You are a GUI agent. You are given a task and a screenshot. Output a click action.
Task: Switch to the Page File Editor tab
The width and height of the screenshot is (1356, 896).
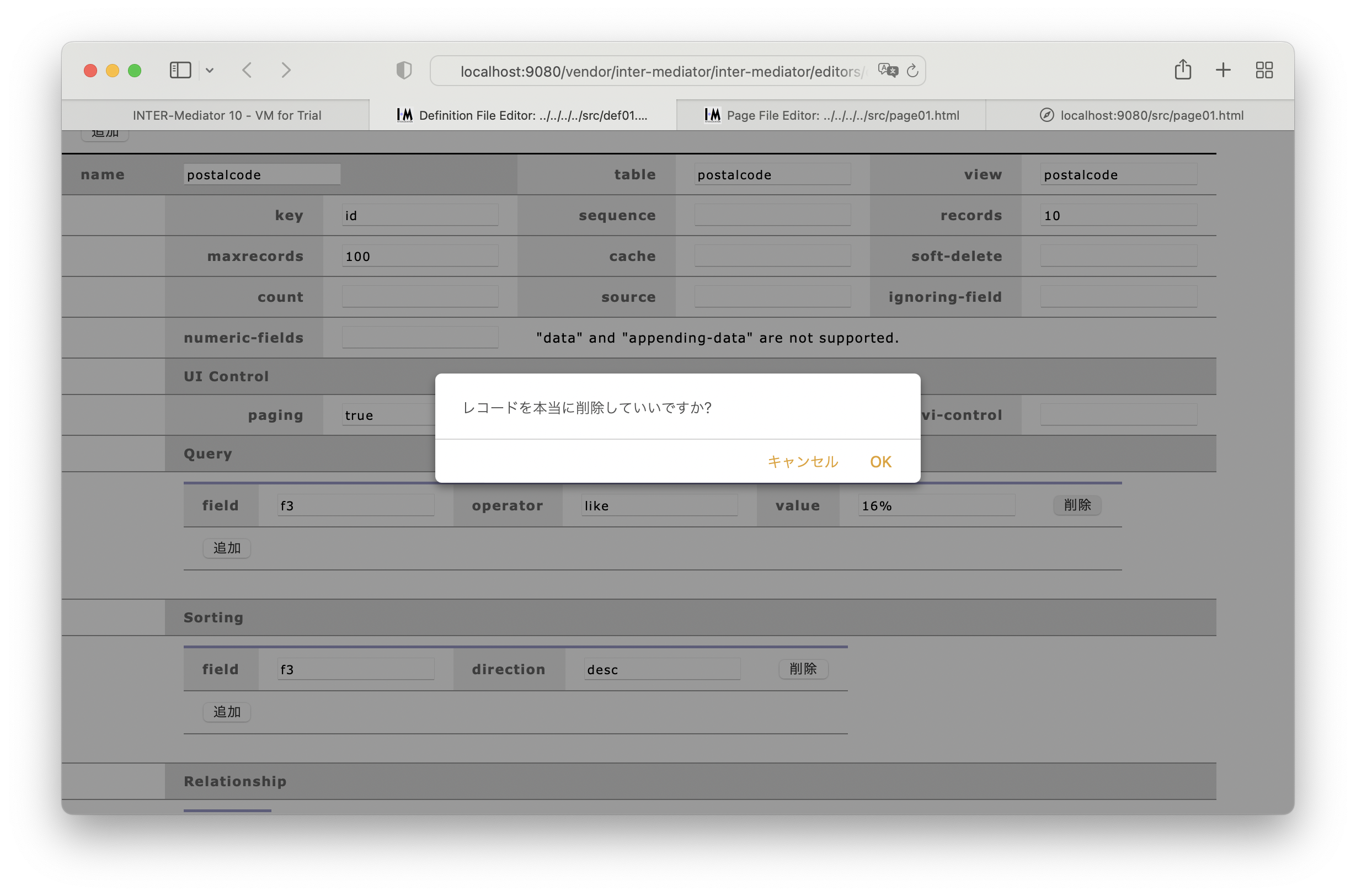coord(831,115)
